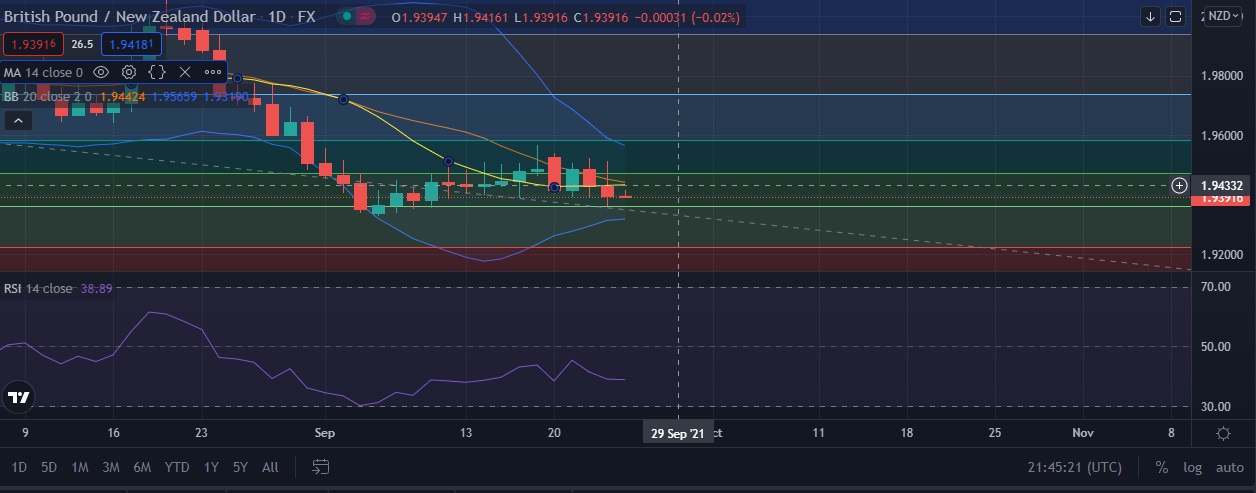Select the RSI 14 close legend
Viewport: 1256px width, 493px height.
(x=38, y=288)
